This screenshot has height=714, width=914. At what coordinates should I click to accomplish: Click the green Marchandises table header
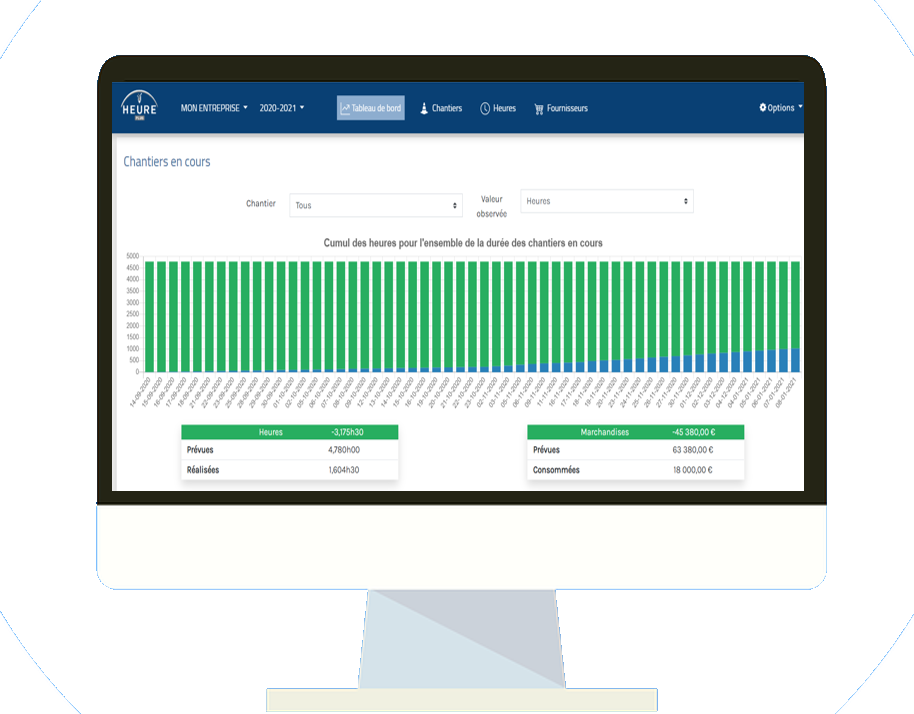(635, 432)
